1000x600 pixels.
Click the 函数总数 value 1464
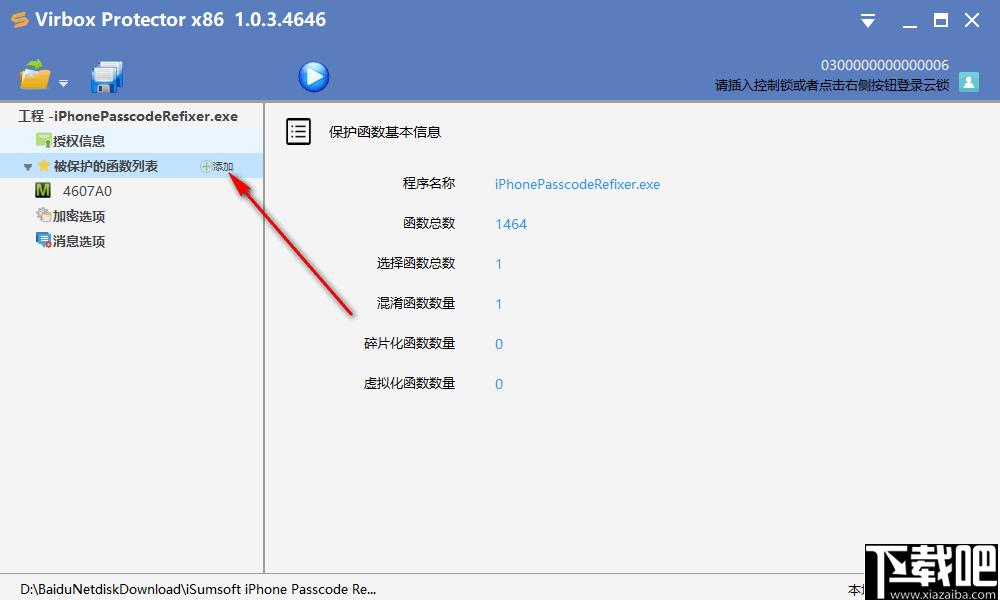click(511, 224)
